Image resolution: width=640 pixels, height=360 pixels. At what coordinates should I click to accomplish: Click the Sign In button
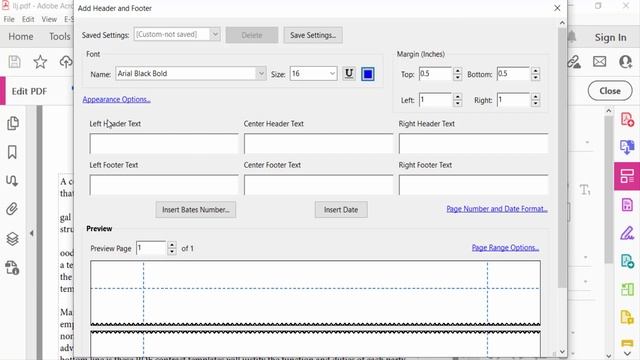pyautogui.click(x=611, y=38)
